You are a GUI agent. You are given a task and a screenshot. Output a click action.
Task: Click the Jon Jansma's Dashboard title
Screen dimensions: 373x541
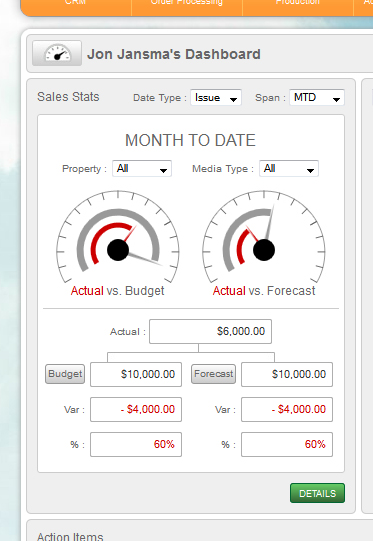coord(174,54)
